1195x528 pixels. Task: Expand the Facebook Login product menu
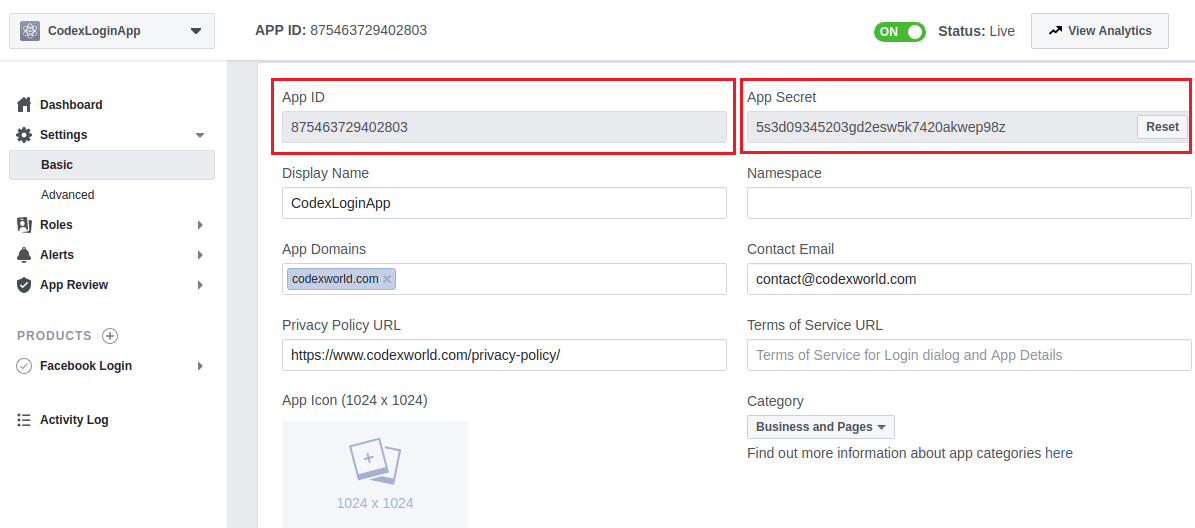200,366
